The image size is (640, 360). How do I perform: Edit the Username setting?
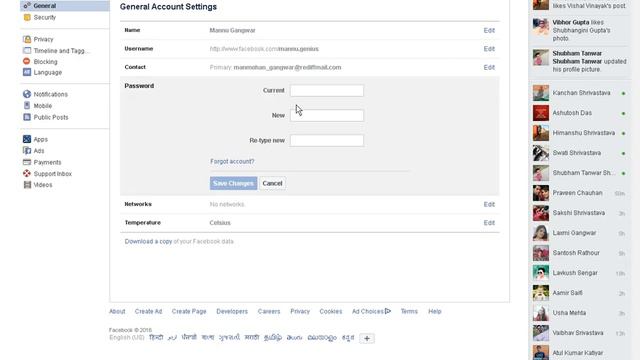pyautogui.click(x=489, y=49)
